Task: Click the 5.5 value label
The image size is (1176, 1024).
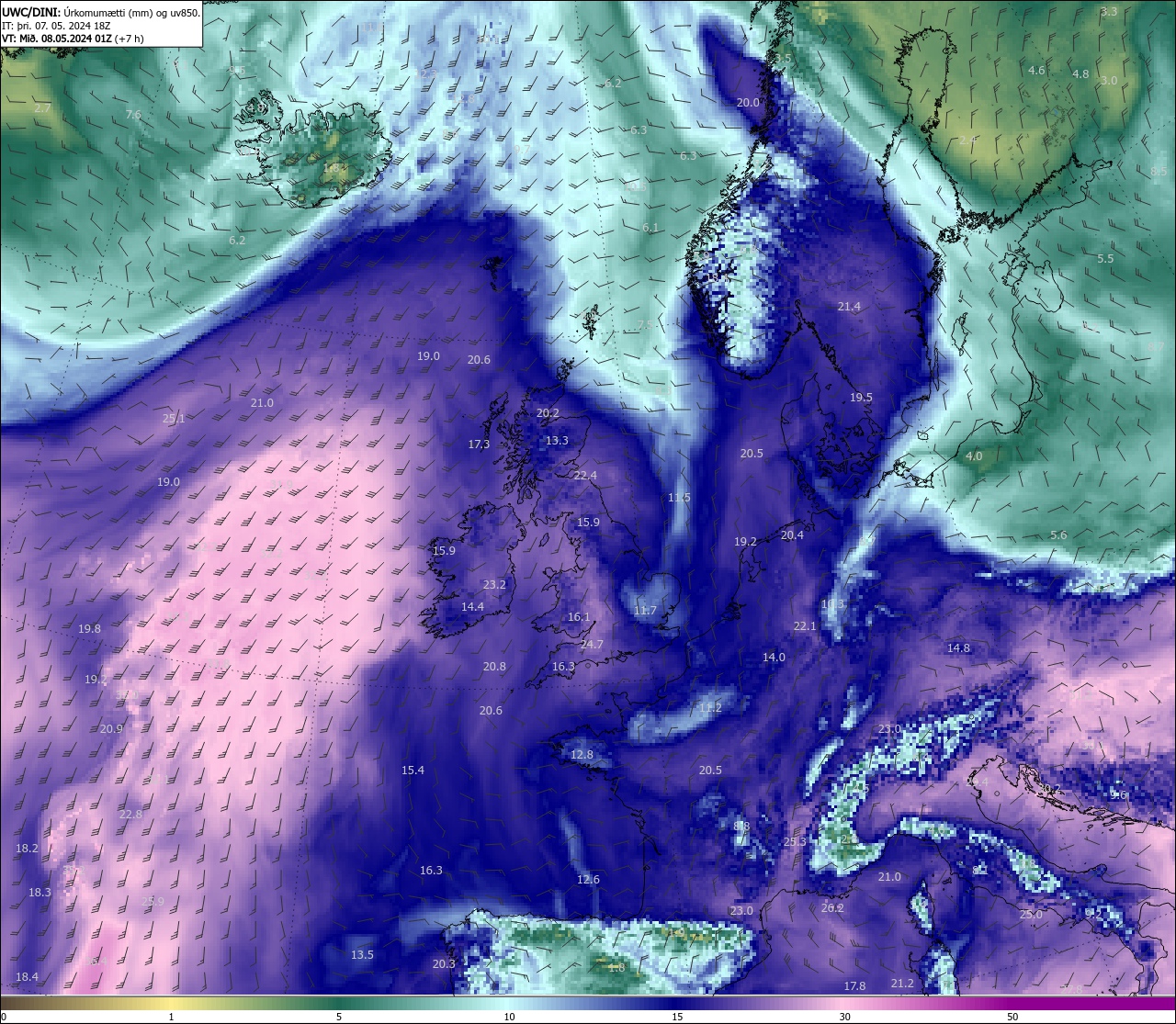Action: [1105, 258]
